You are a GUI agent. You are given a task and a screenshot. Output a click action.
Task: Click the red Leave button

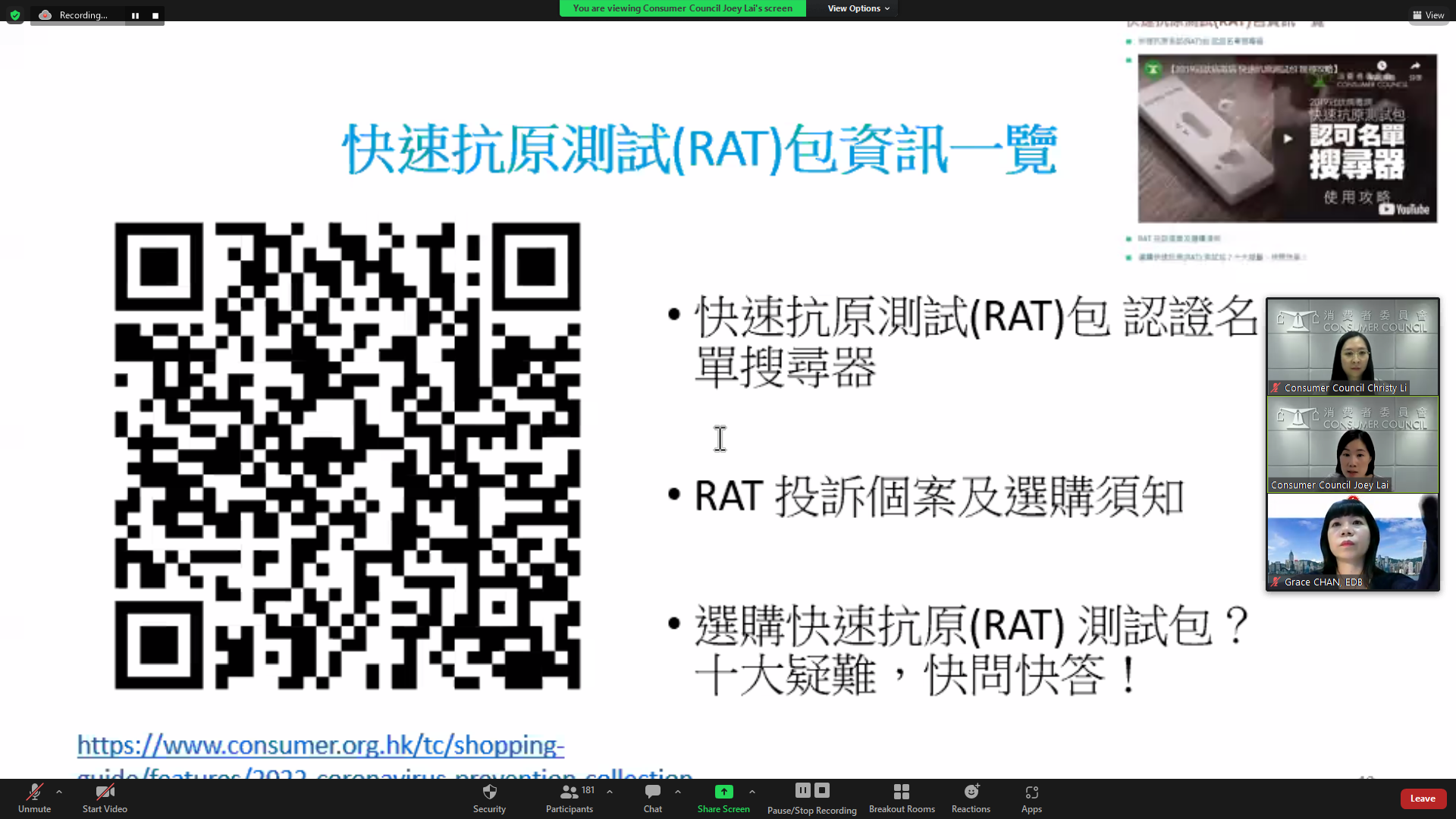click(1423, 799)
